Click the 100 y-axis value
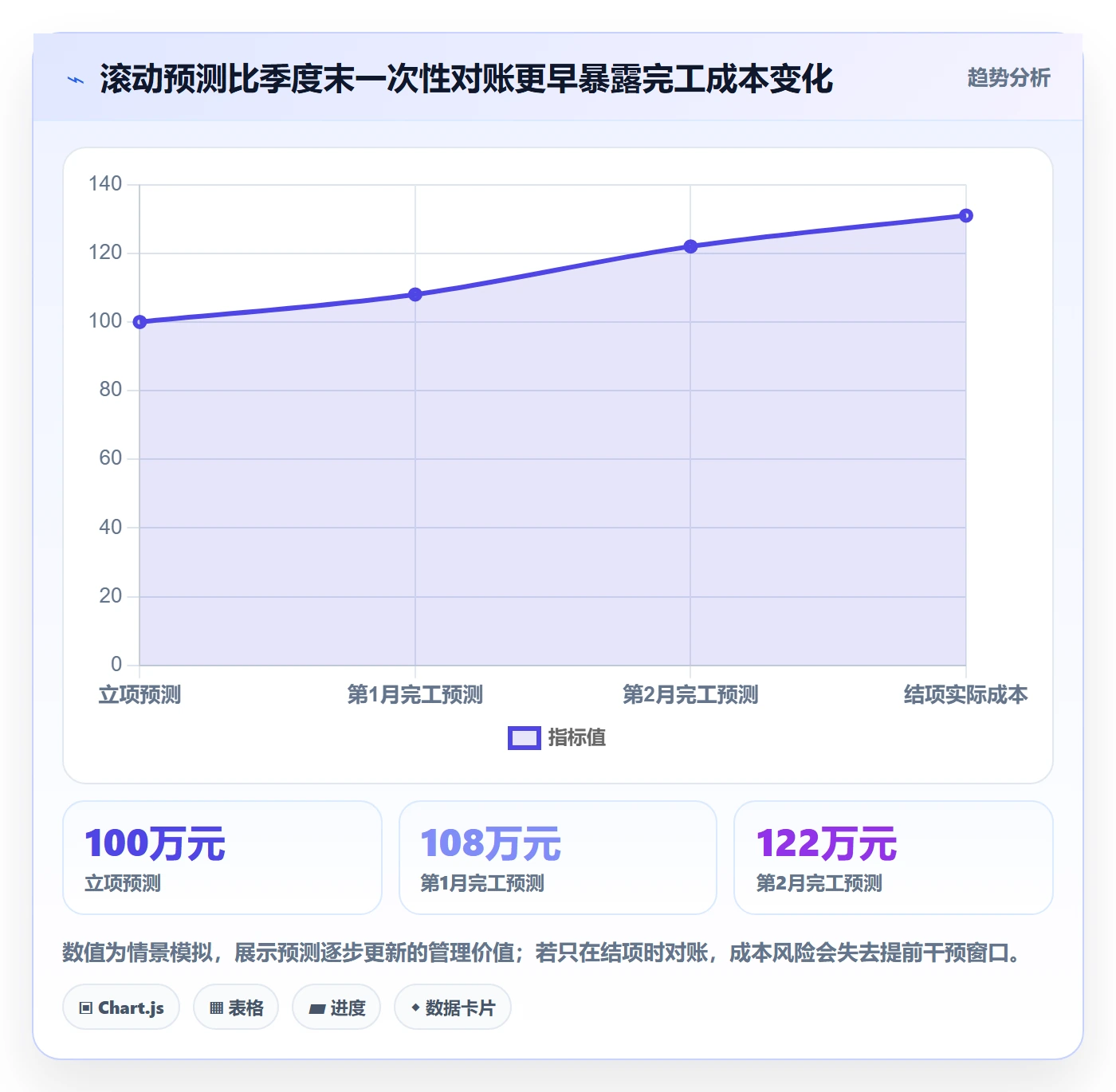The height and width of the screenshot is (1092, 1116). (105, 321)
